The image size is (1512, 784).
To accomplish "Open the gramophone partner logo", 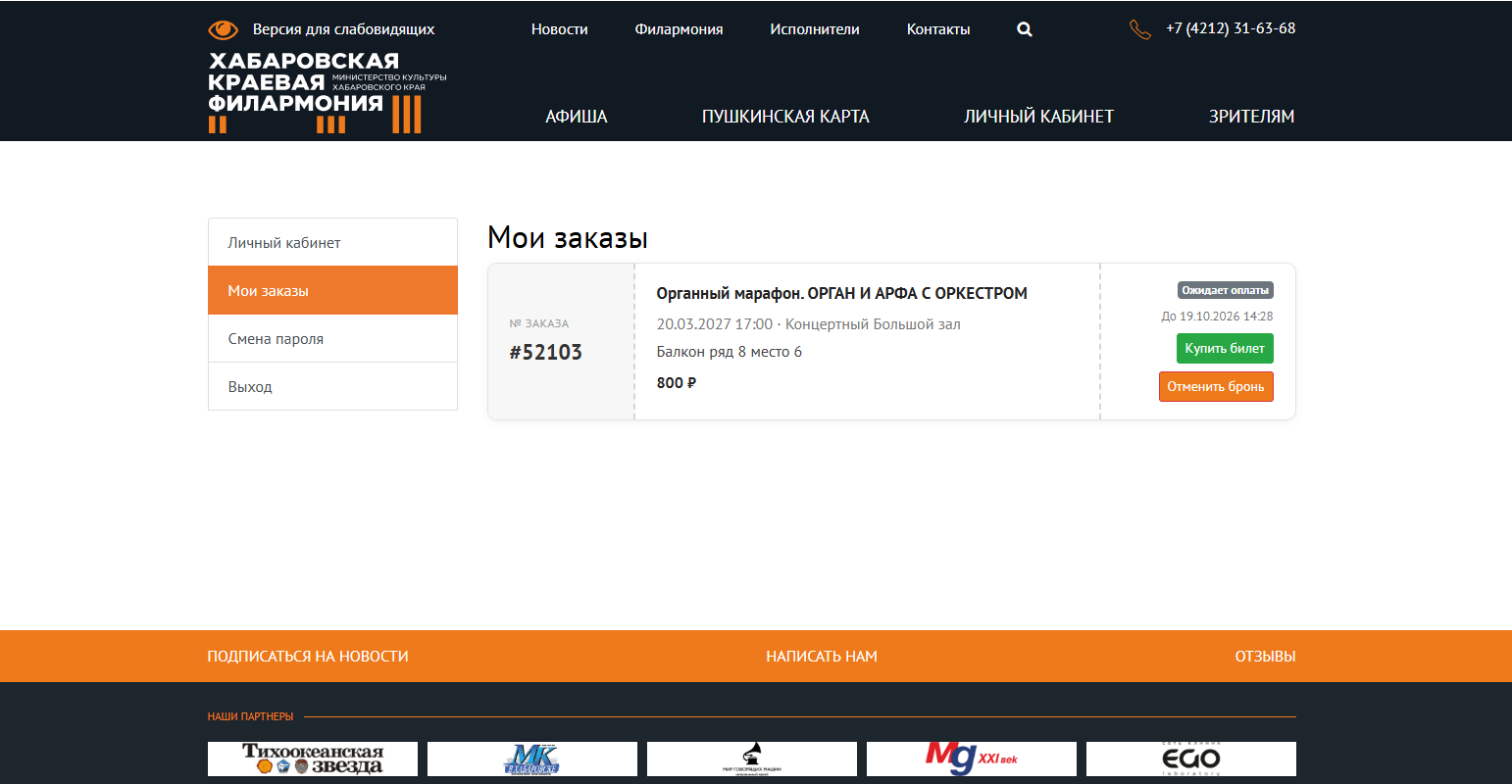I will tap(752, 759).
